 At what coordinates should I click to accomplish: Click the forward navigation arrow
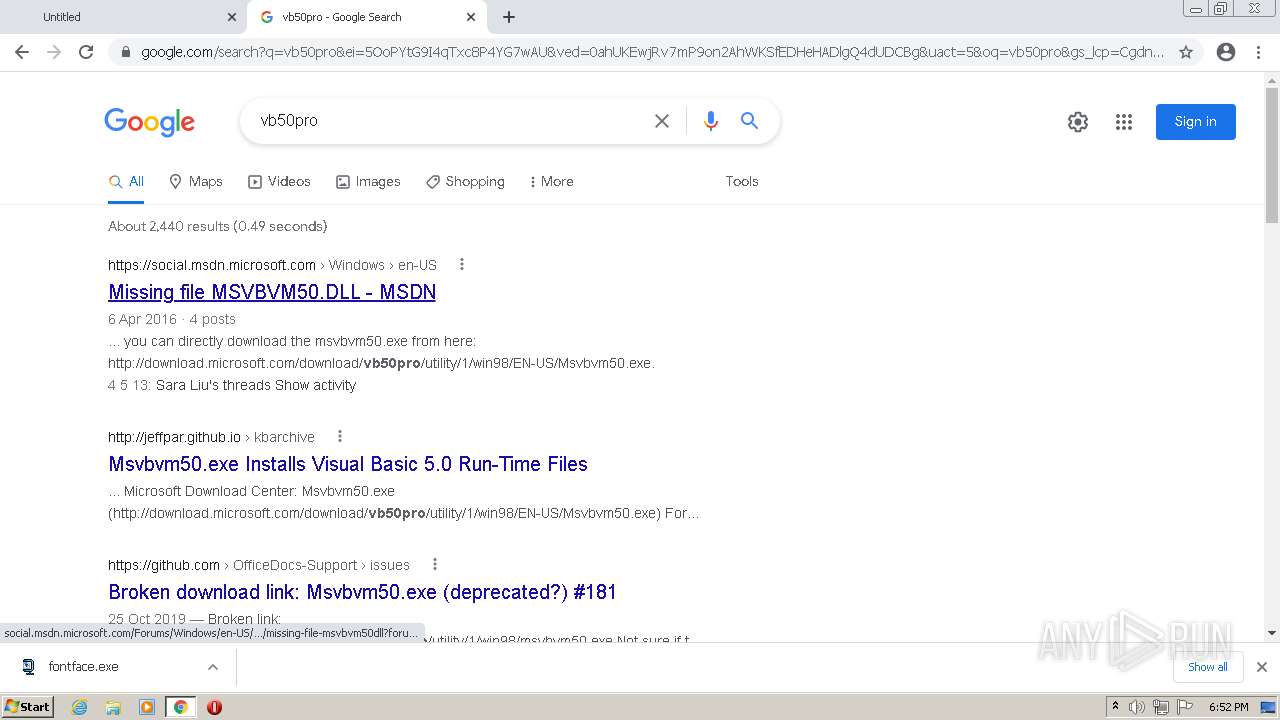(x=54, y=52)
